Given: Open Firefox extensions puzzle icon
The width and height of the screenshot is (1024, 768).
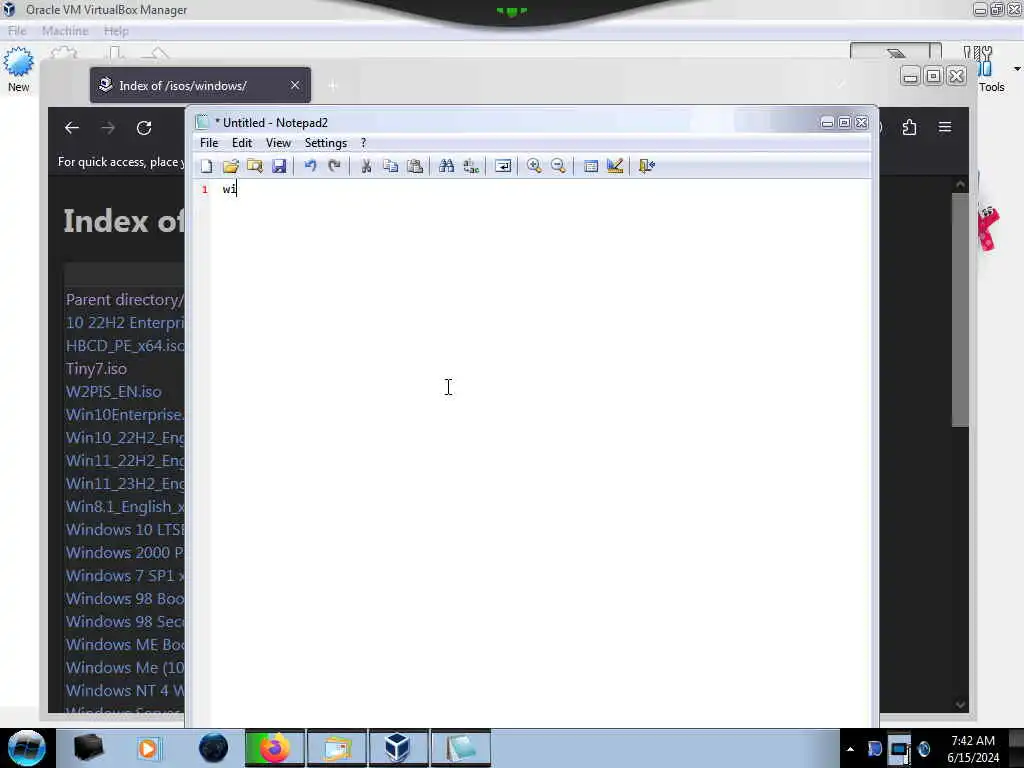Looking at the screenshot, I should point(909,127).
